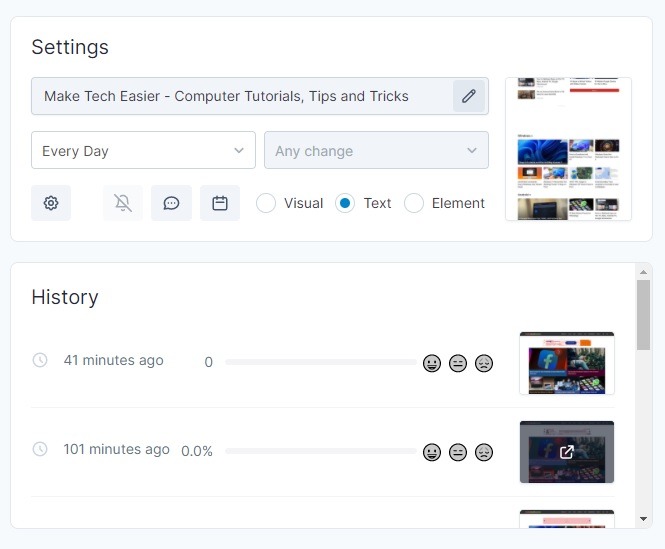Rate 101 minutes ago check with happy face
Image resolution: width=665 pixels, height=549 pixels.
click(432, 452)
